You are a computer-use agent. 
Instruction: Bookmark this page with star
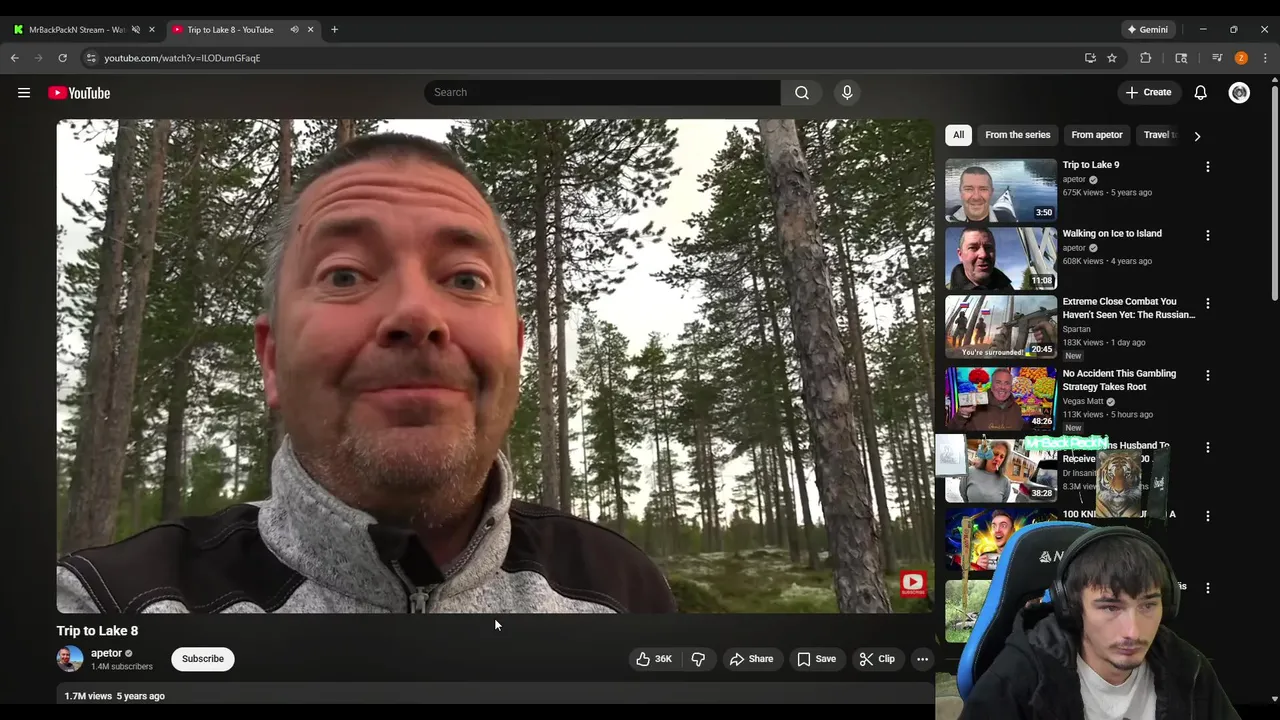[x=1112, y=58]
